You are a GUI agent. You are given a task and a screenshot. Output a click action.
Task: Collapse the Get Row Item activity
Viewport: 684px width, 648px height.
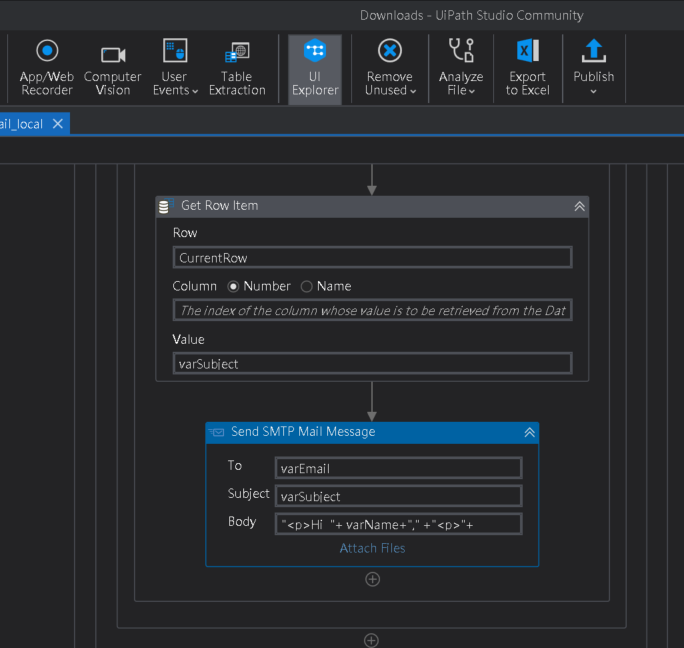point(579,206)
